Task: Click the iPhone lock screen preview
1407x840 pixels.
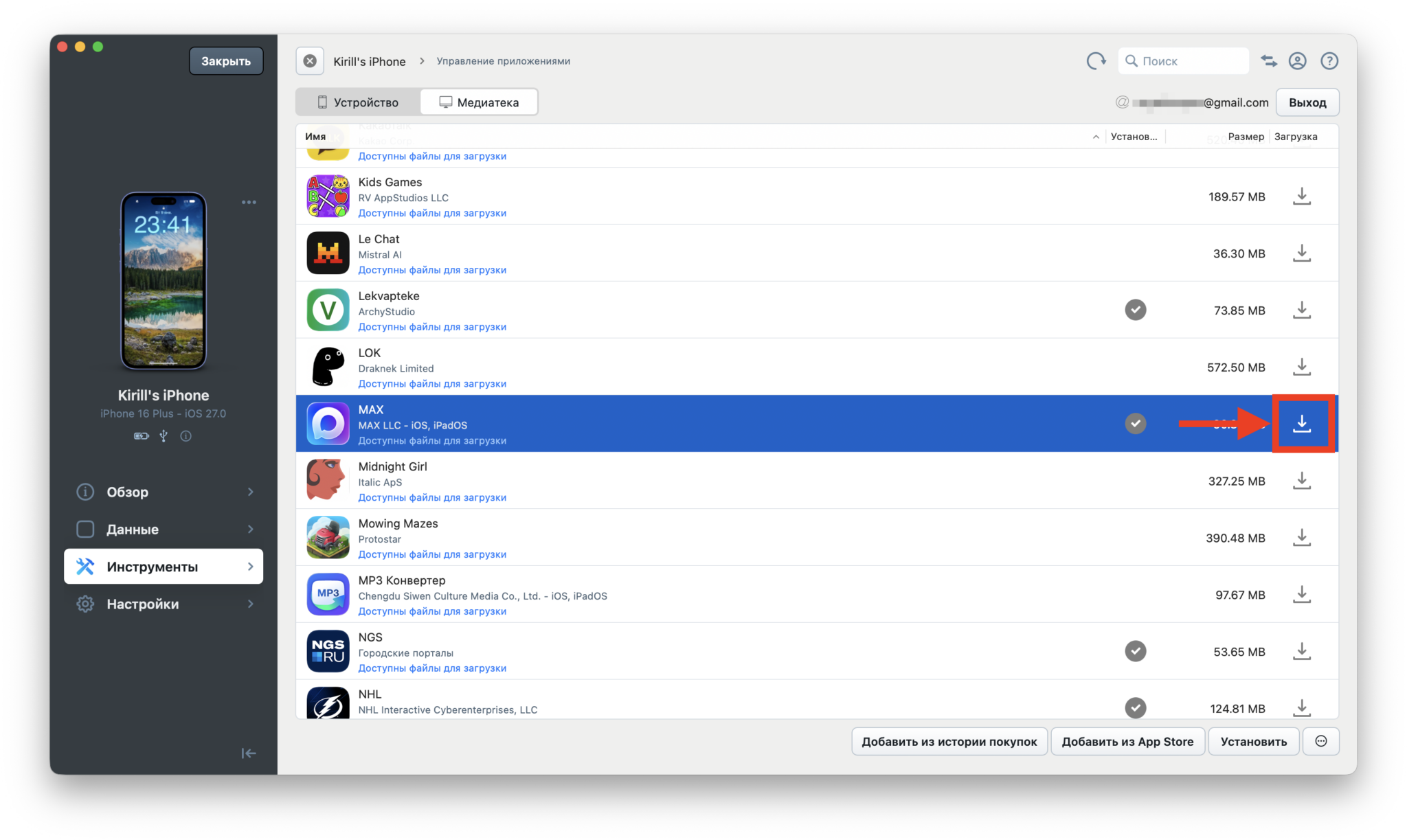Action: [x=164, y=280]
